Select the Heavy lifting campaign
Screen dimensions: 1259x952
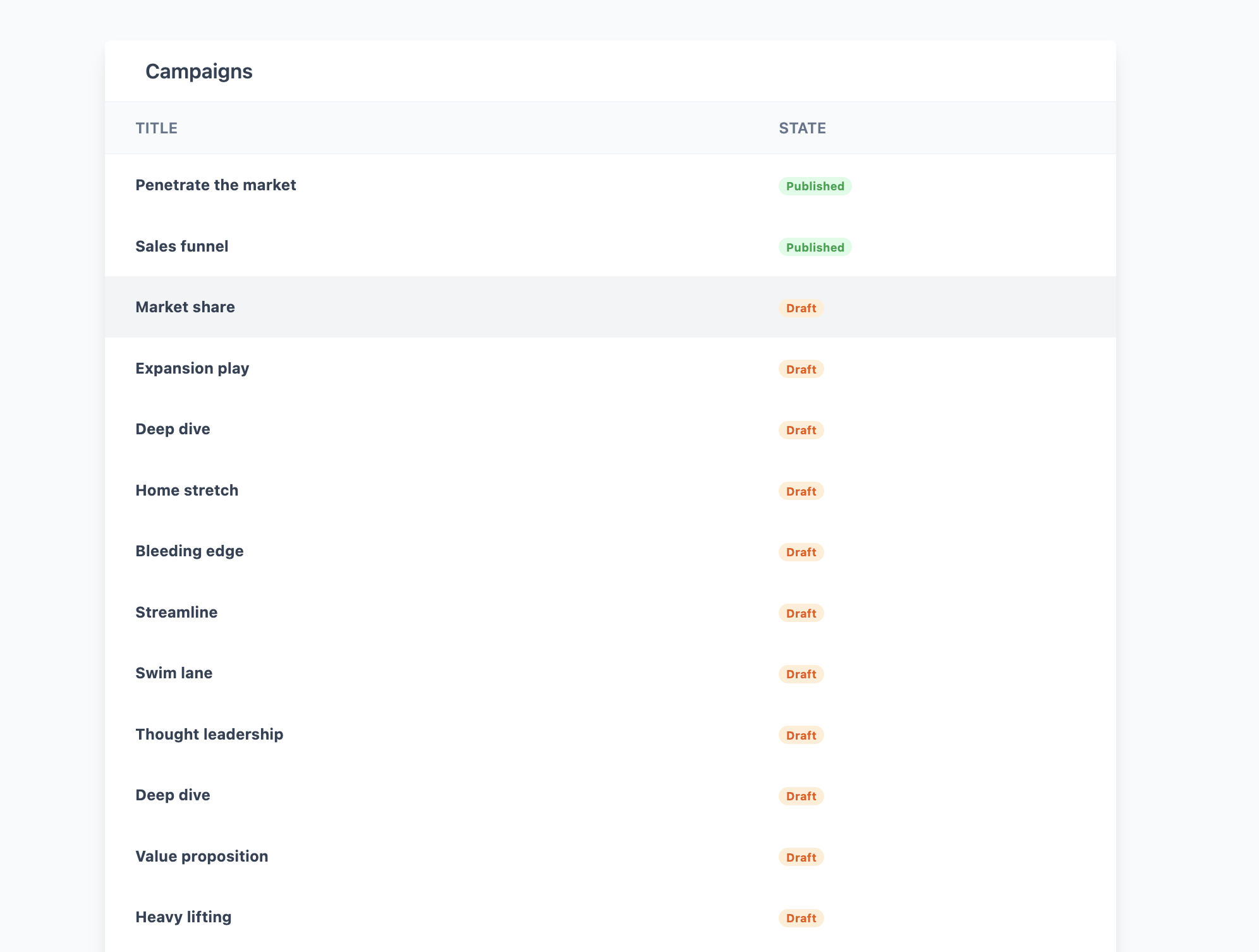point(183,917)
